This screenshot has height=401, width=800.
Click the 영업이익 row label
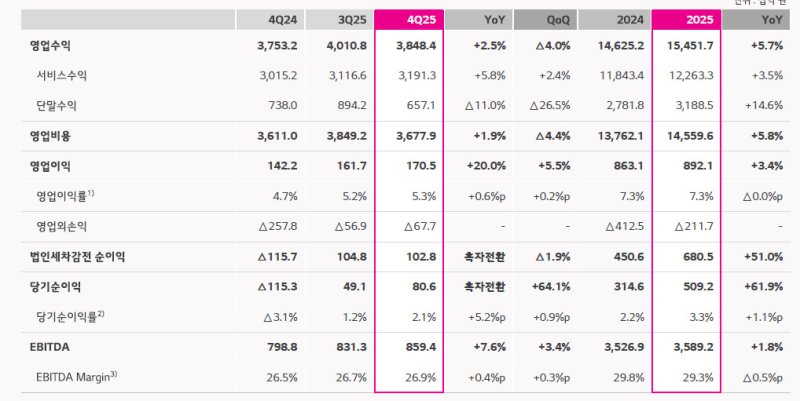(x=51, y=166)
